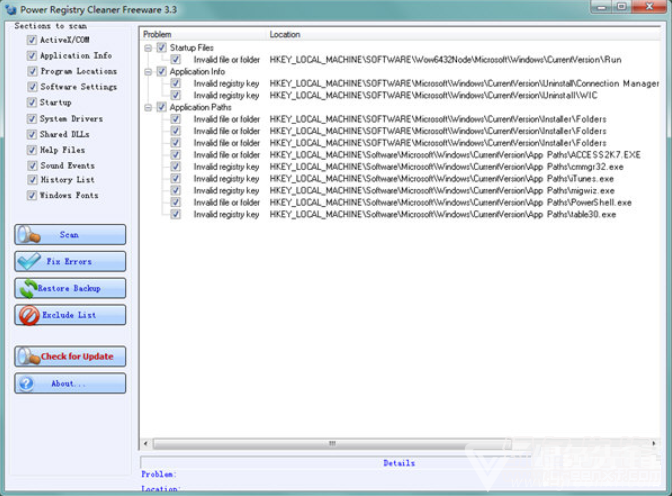Collapse the Application Info results group
672x496 pixels.
[148, 72]
